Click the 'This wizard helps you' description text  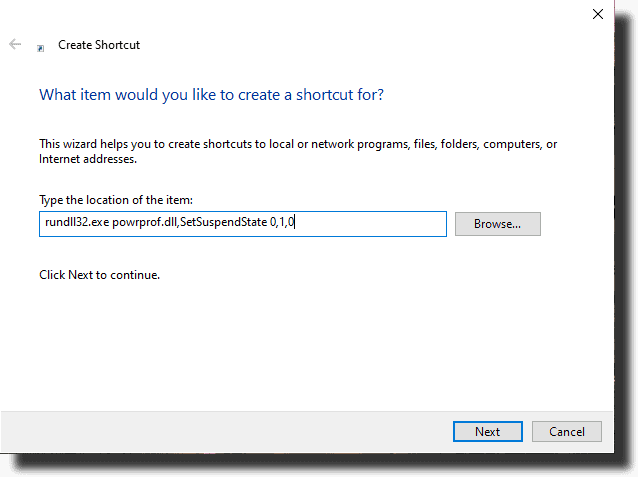[298, 144]
